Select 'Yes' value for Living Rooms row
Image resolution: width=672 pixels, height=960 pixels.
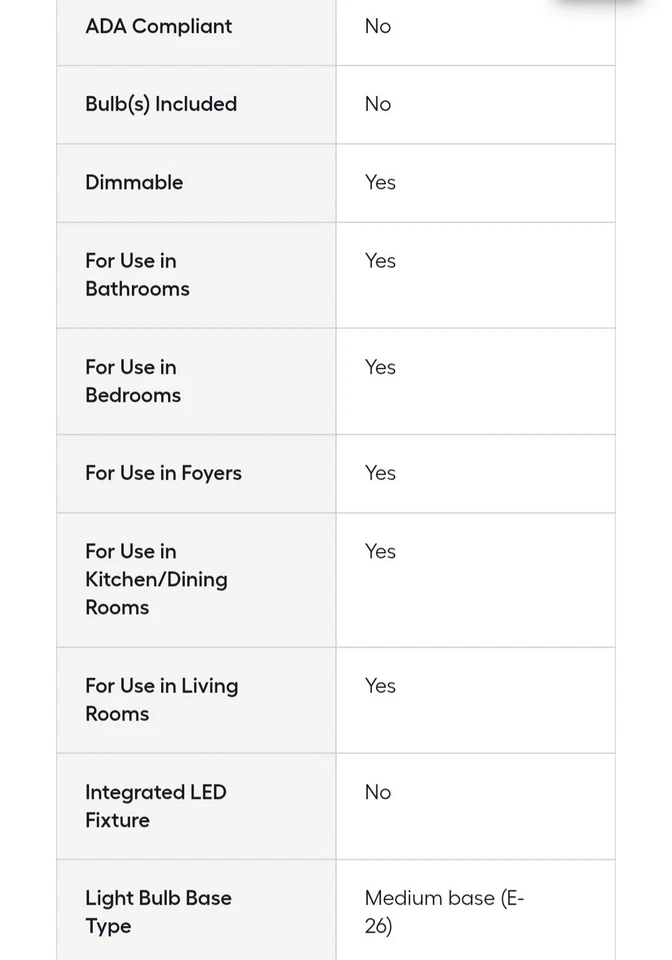(380, 686)
